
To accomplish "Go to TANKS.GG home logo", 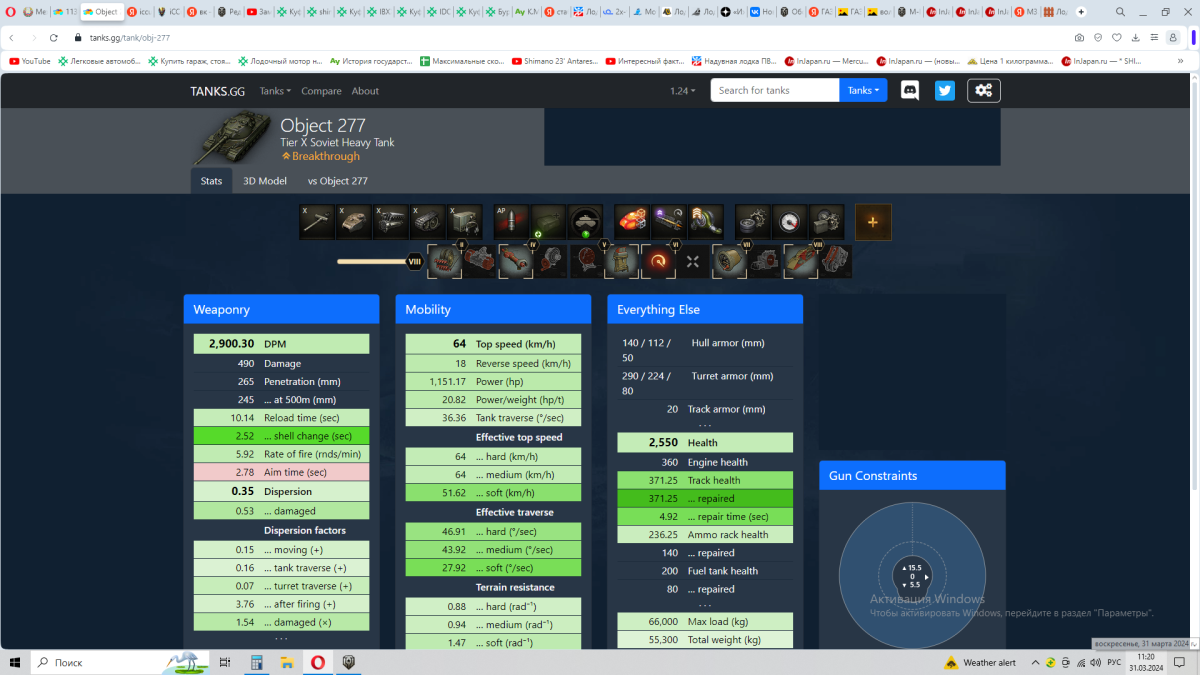I will pyautogui.click(x=219, y=91).
